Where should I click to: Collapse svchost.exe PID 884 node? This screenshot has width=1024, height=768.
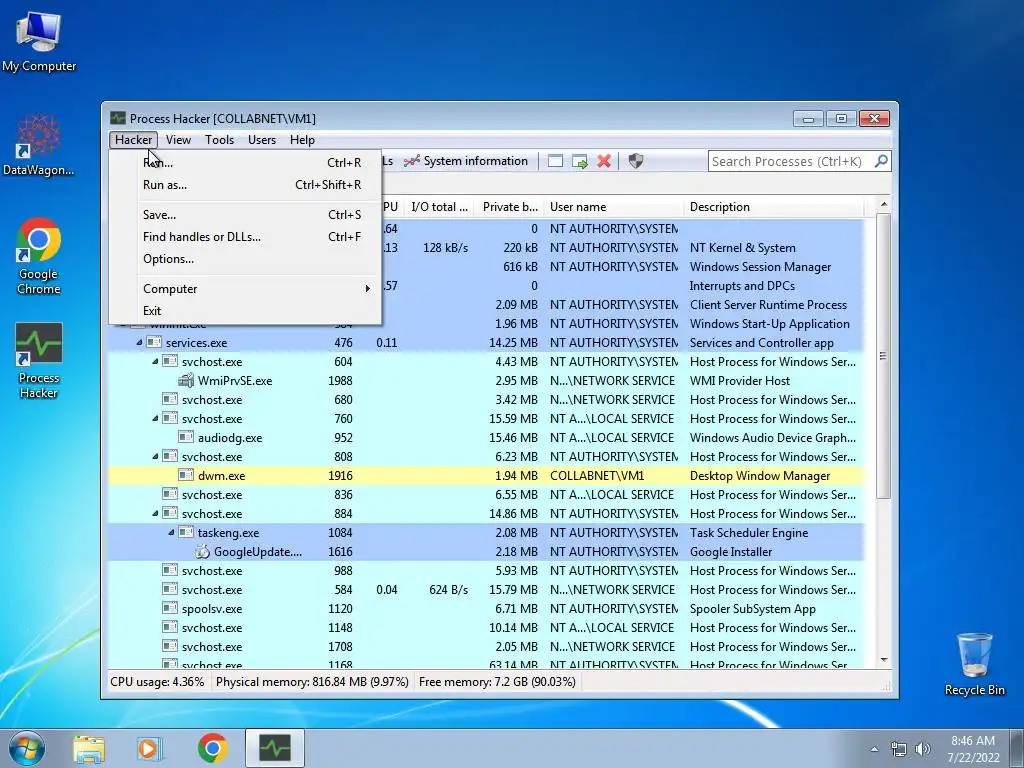(155, 513)
